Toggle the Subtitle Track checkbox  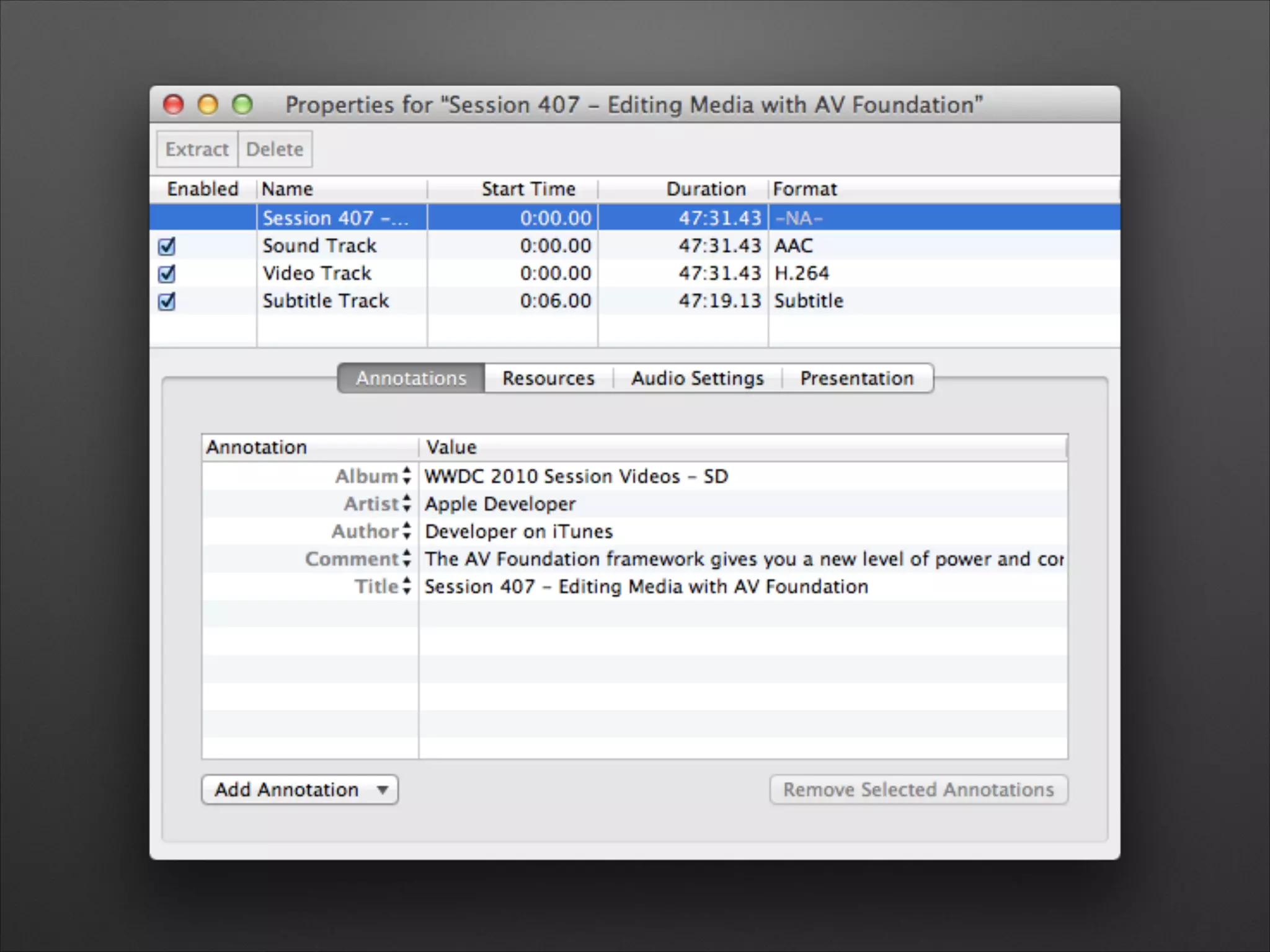(167, 301)
